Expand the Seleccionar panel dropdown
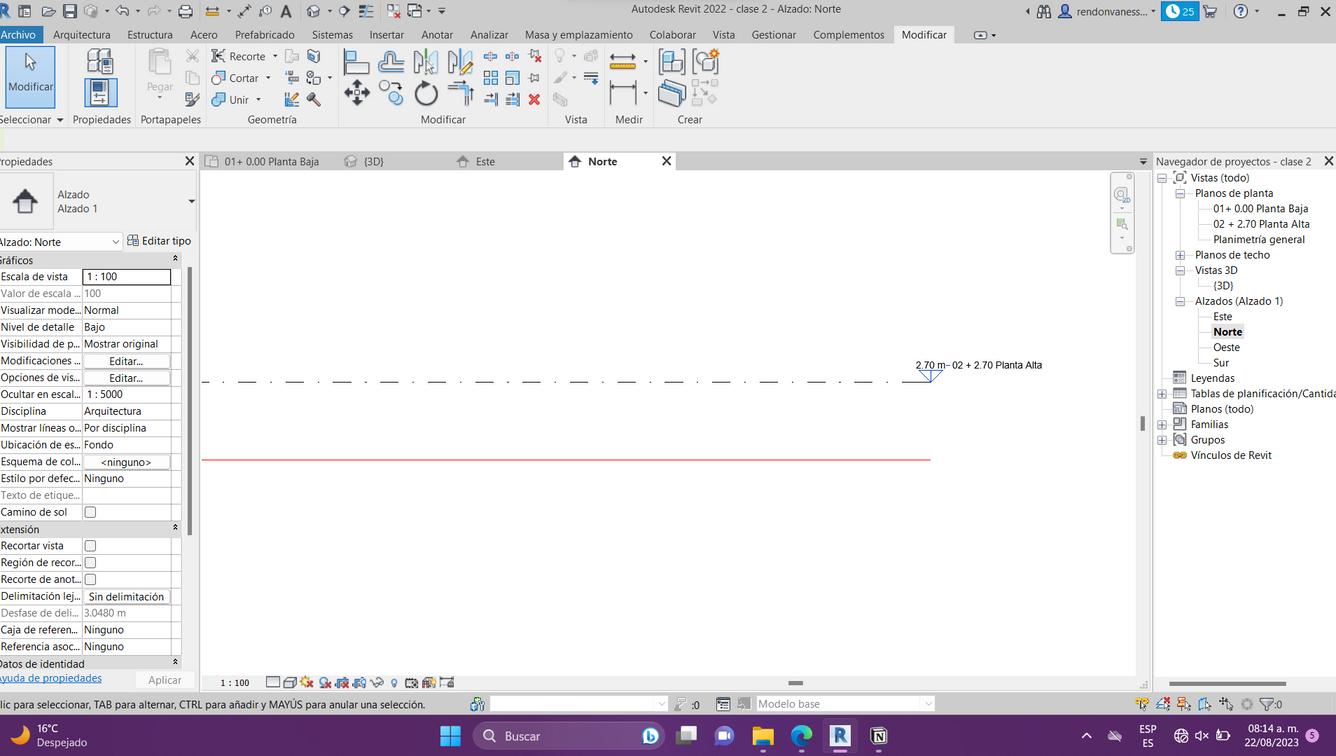Image resolution: width=1336 pixels, height=756 pixels. [x=59, y=120]
